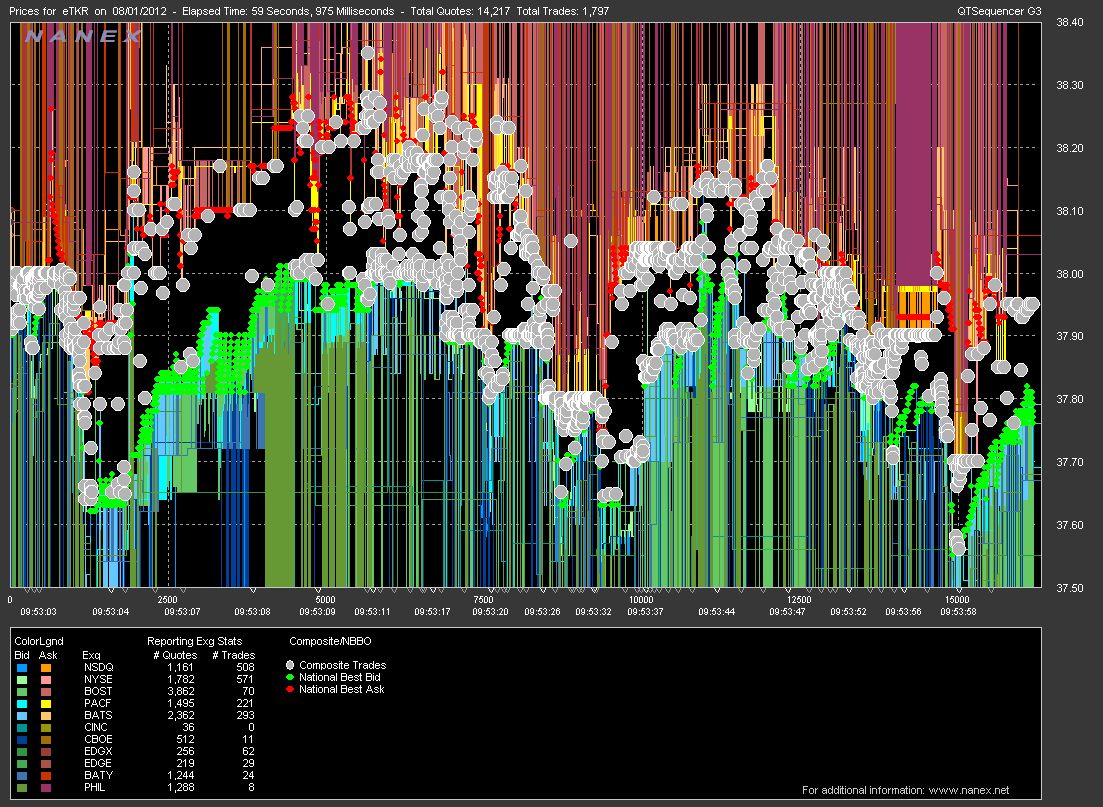Select the BATY ask color swatch
Image resolution: width=1103 pixels, height=807 pixels.
coord(46,775)
